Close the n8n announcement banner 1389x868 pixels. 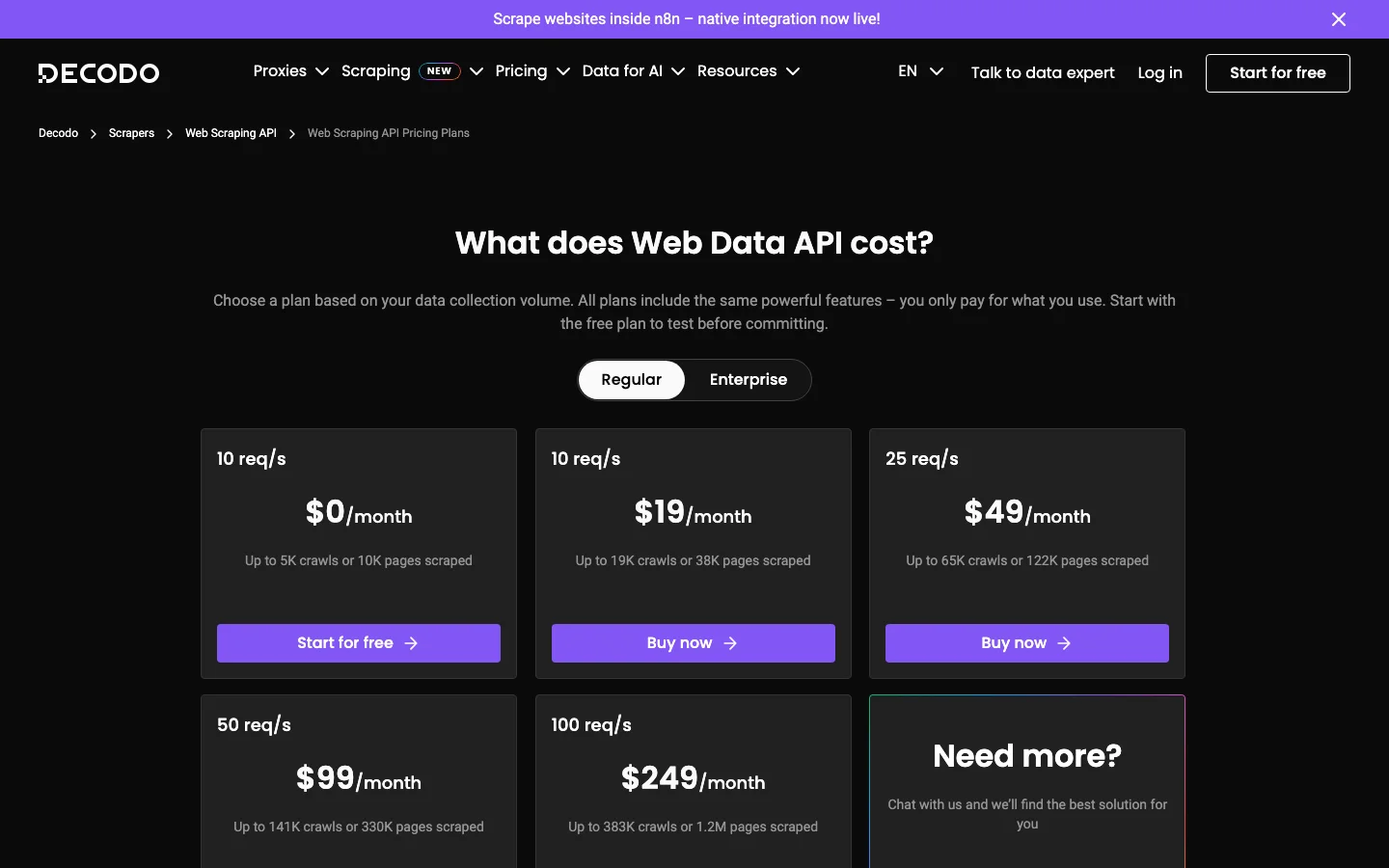click(x=1339, y=19)
